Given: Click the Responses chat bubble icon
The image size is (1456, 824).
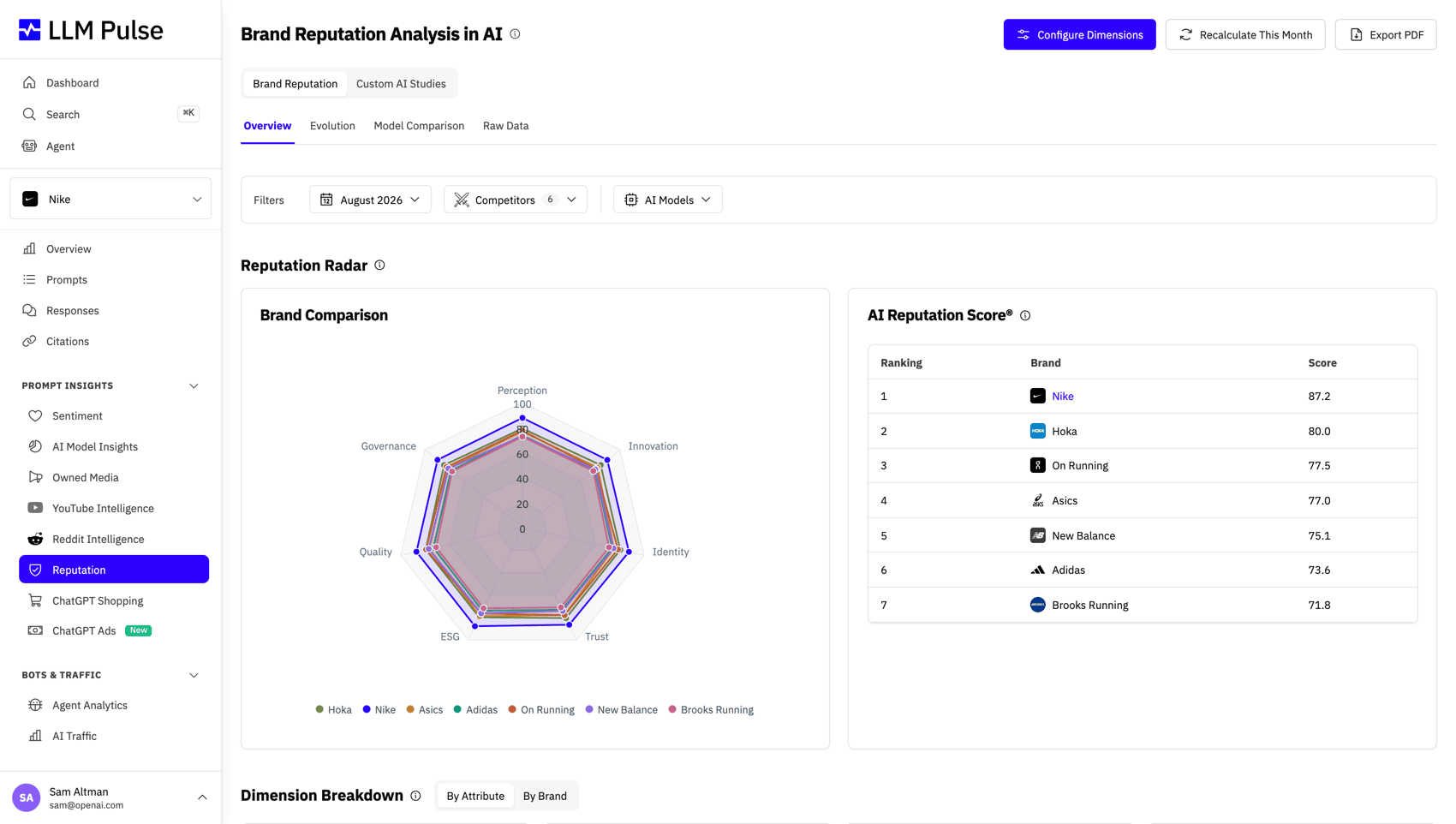Looking at the screenshot, I should click(29, 311).
